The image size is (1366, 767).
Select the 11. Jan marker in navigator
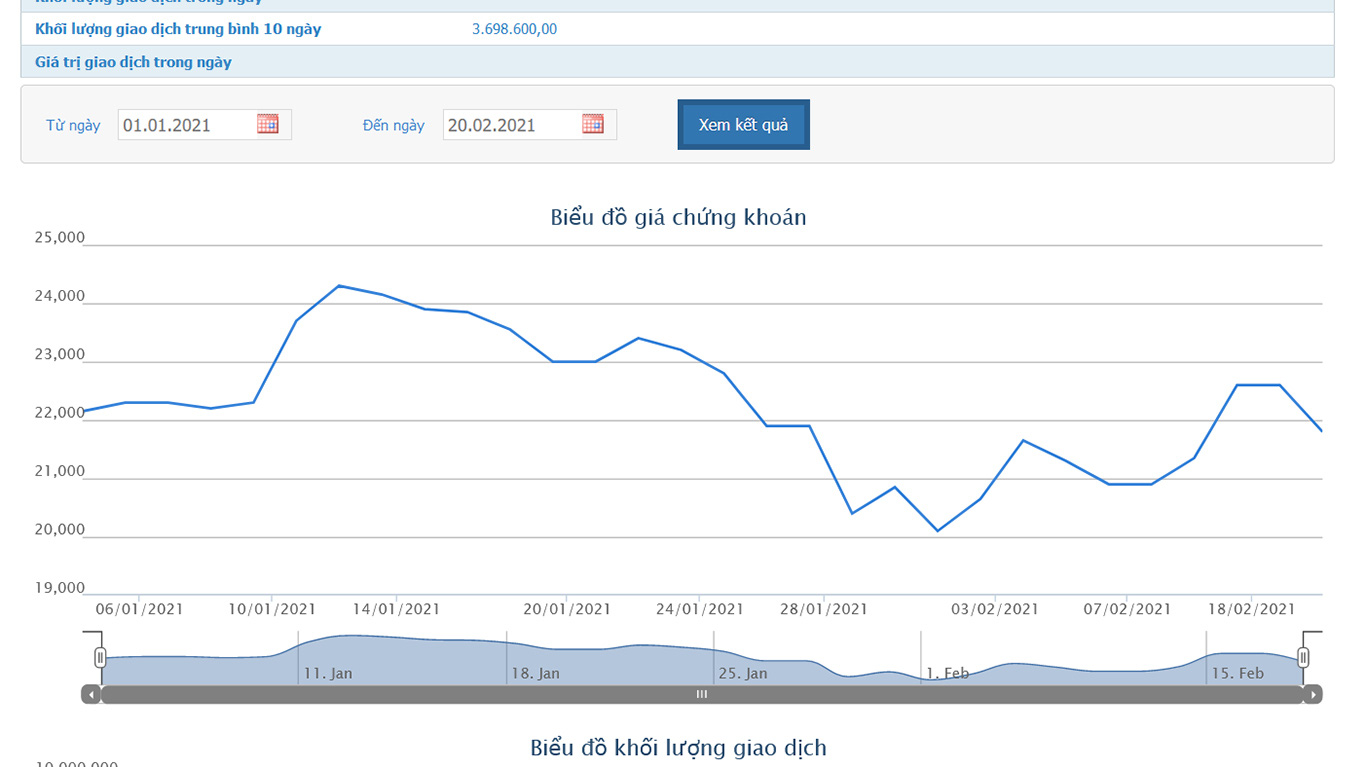[x=328, y=673]
